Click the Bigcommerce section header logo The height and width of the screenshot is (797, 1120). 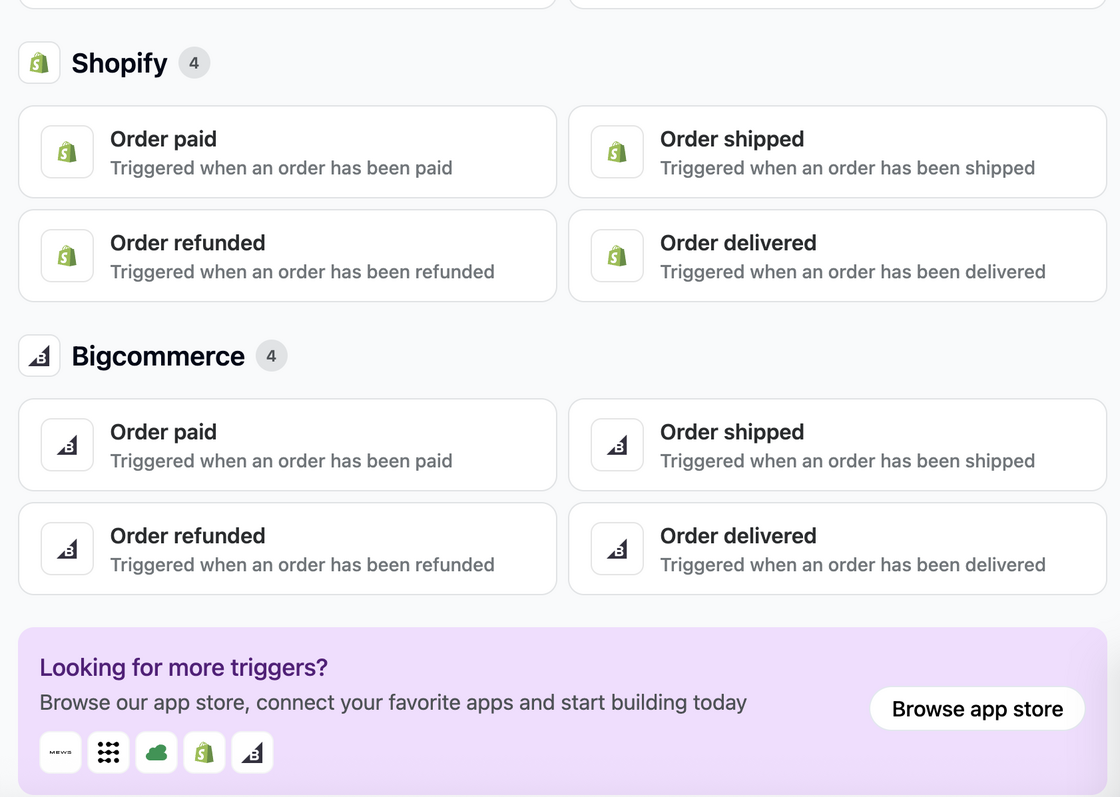point(39,356)
